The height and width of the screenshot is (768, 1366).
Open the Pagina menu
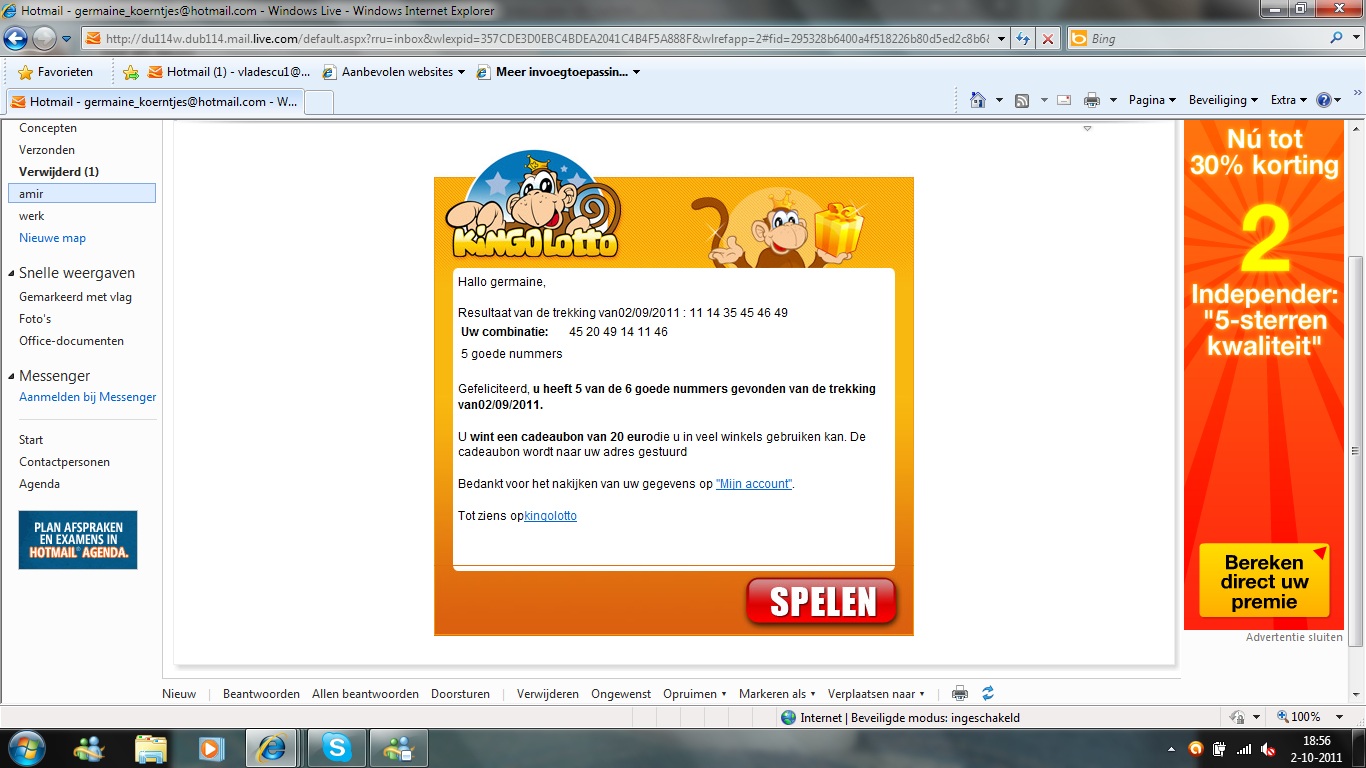[x=1152, y=100]
